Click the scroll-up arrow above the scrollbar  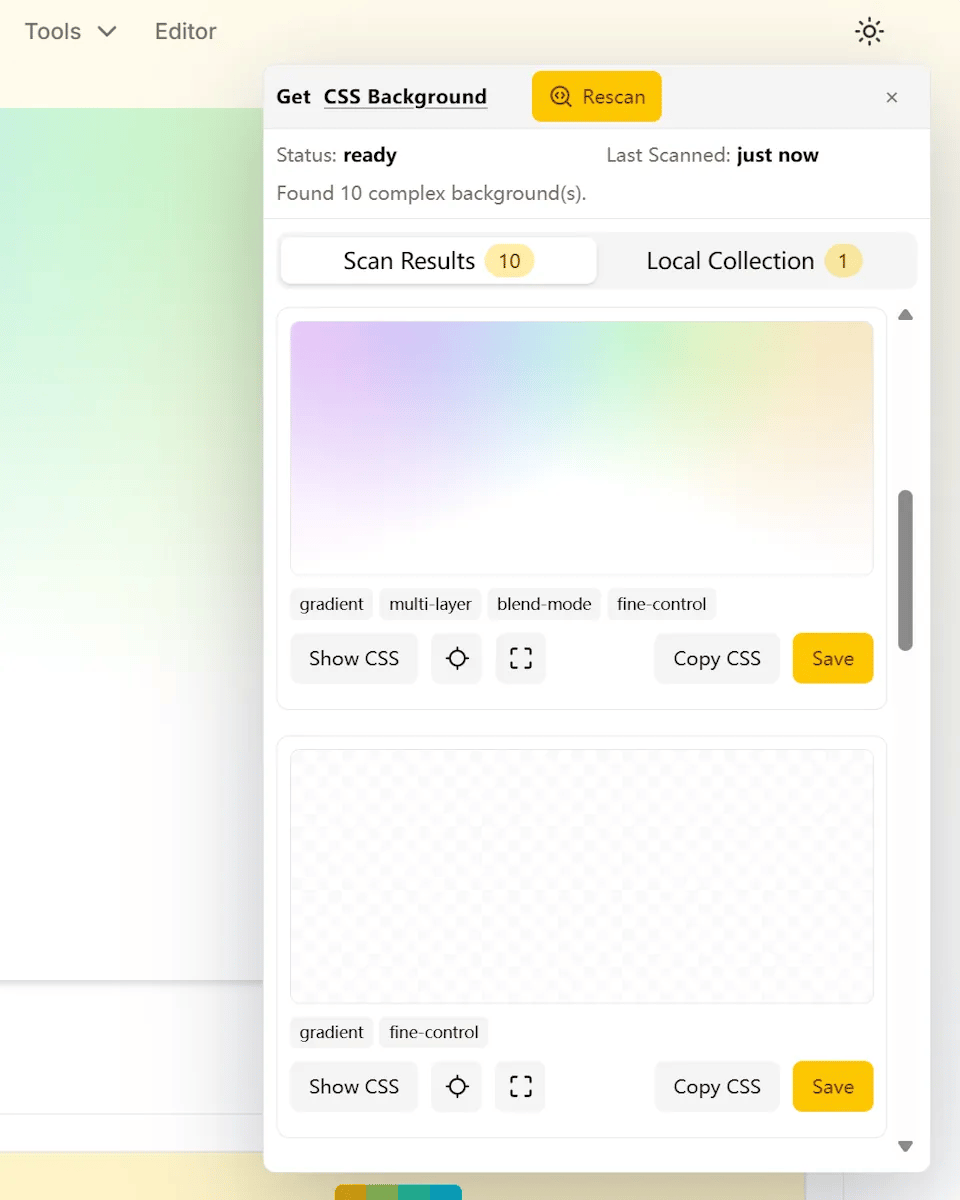905,315
